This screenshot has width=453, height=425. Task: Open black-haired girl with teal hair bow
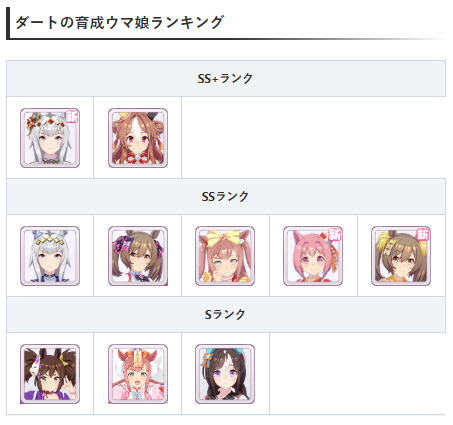coord(225,374)
